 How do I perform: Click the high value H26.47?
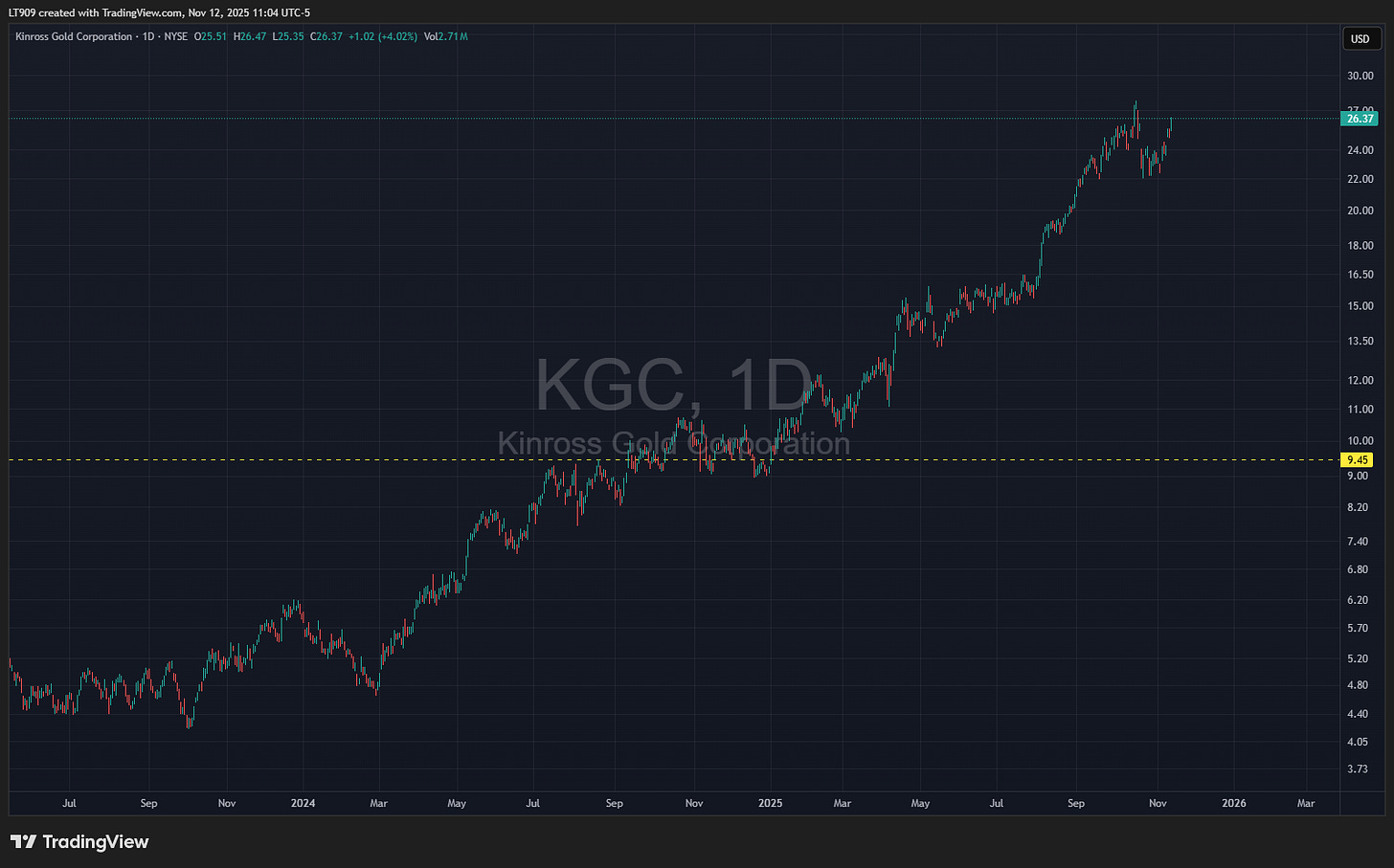(250, 36)
